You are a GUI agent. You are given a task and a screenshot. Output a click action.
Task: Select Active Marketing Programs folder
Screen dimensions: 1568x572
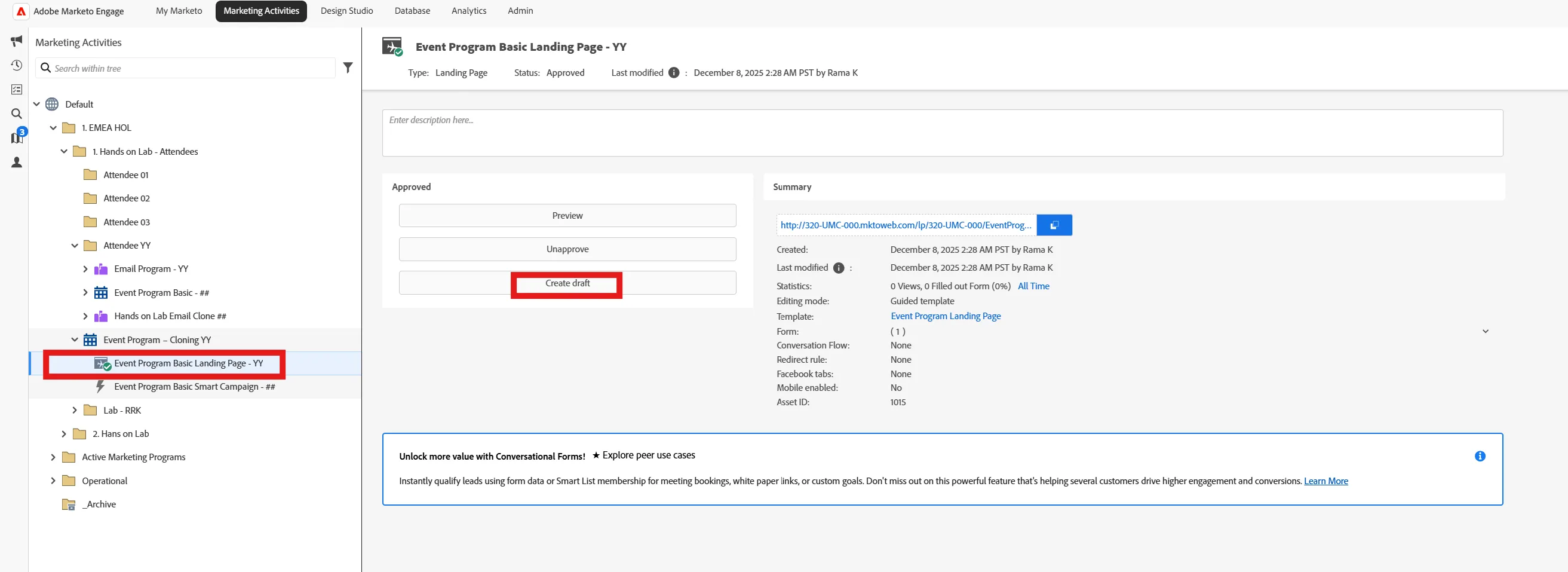[133, 457]
